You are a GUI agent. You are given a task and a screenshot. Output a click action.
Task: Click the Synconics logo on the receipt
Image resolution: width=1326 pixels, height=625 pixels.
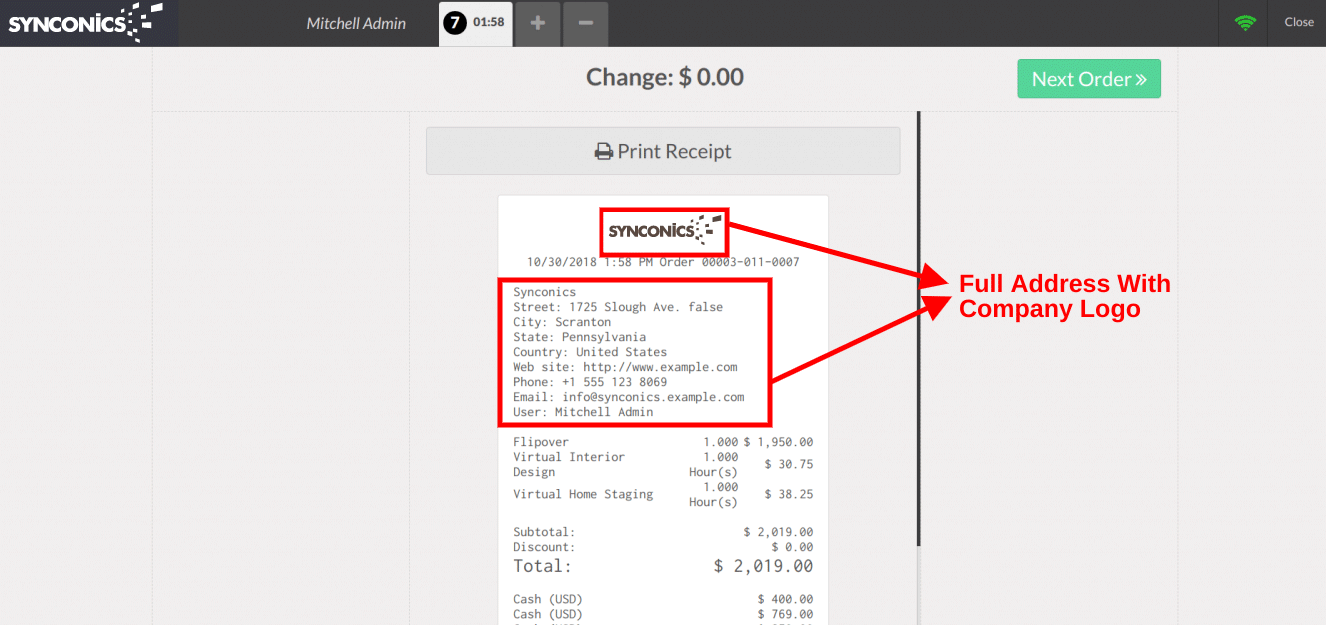point(664,231)
